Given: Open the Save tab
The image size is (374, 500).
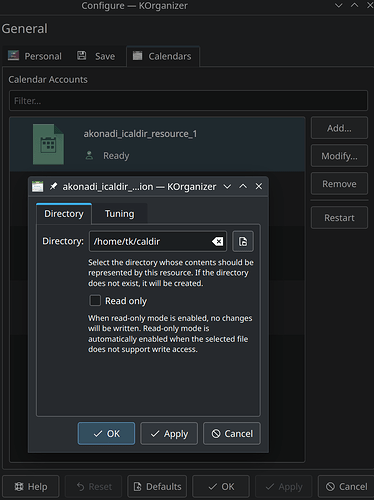Looking at the screenshot, I should click(96, 56).
